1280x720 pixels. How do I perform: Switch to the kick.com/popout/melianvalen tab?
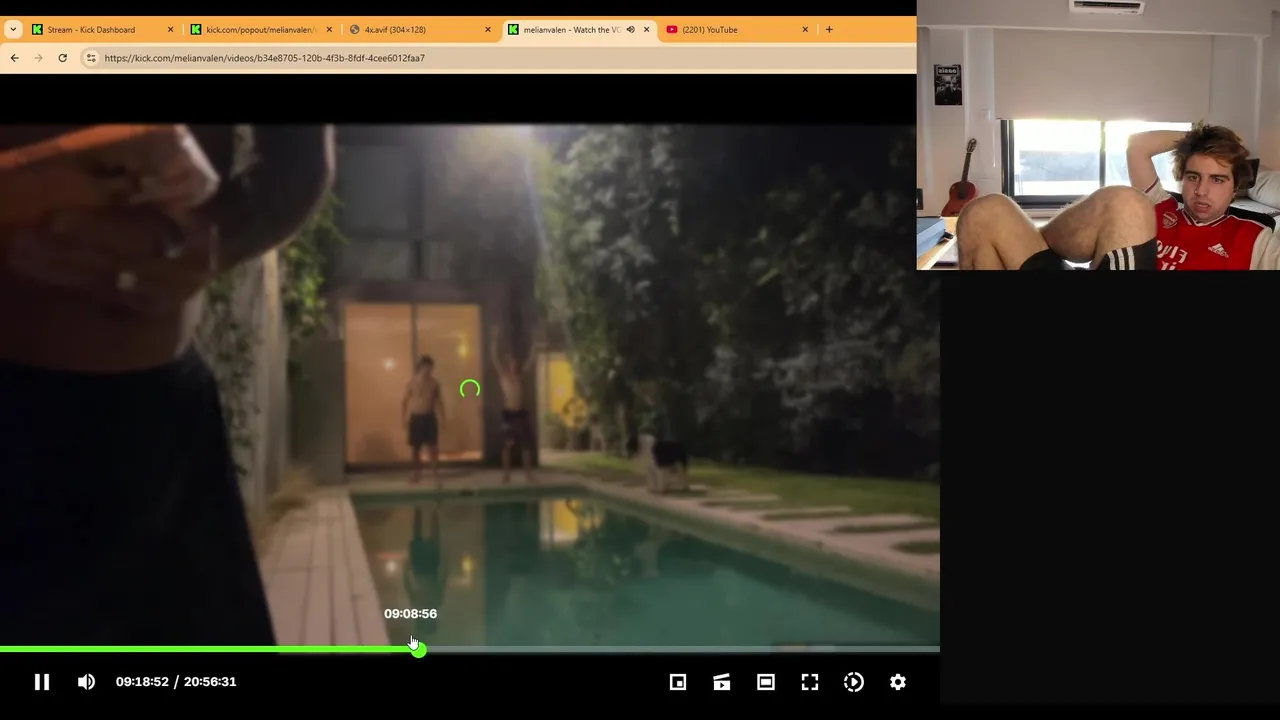[x=260, y=30]
